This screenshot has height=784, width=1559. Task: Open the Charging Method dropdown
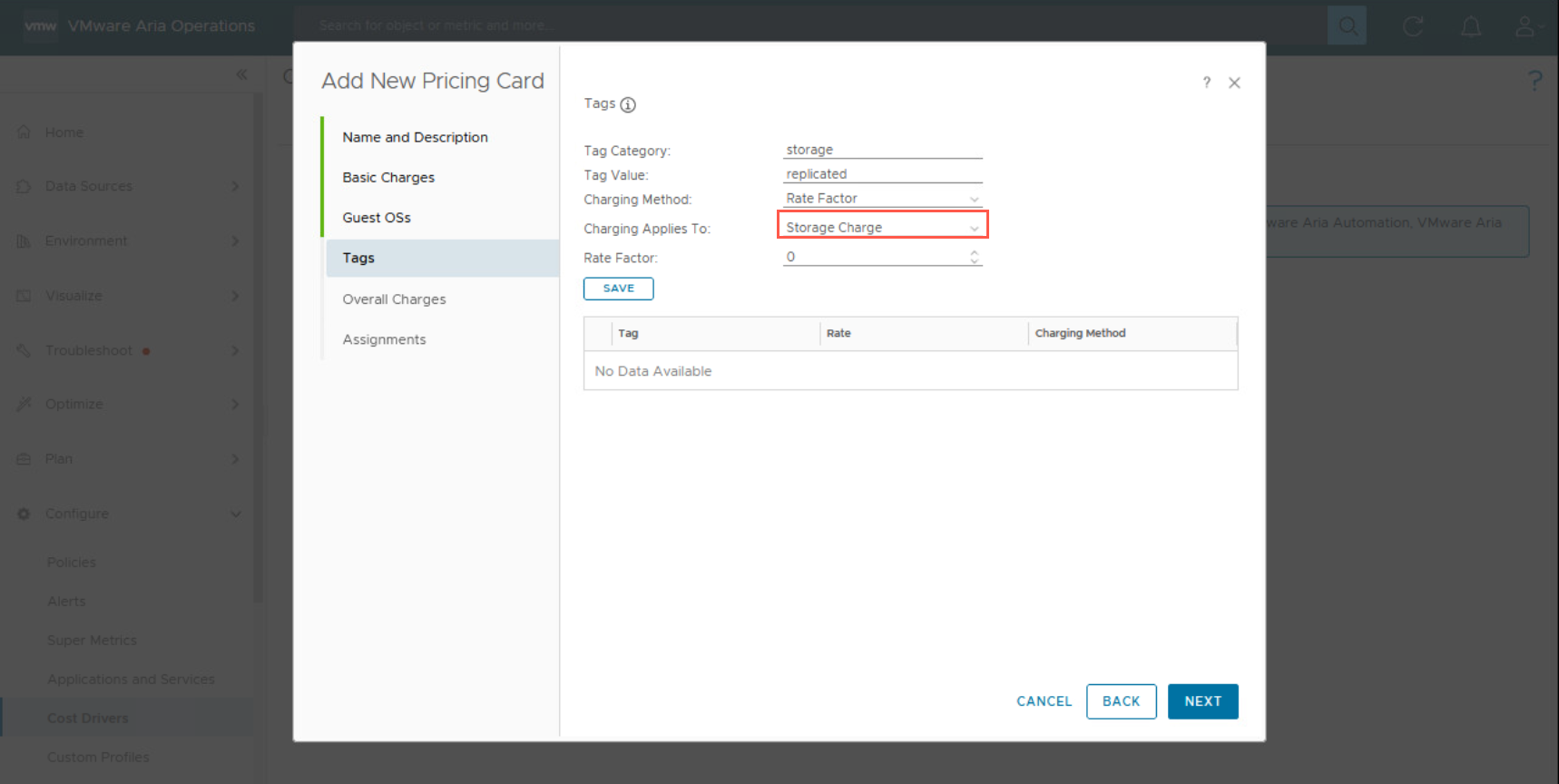(882, 199)
